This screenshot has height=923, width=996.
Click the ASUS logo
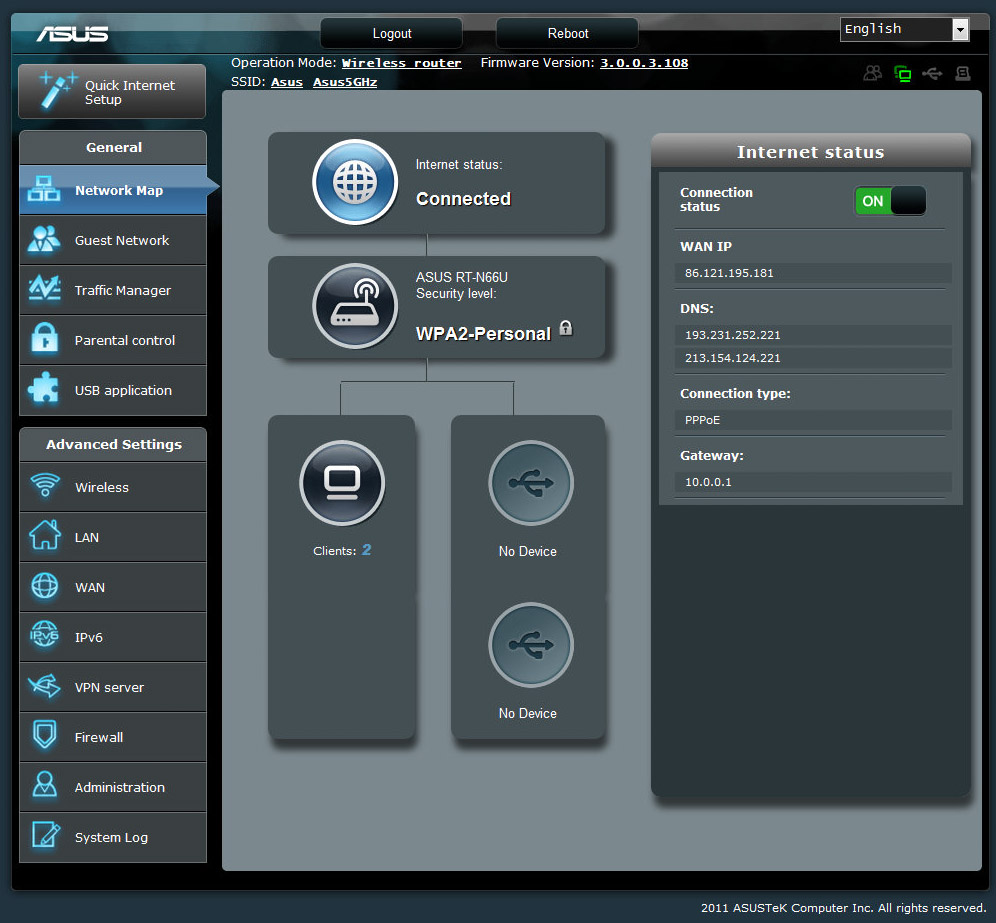click(72, 34)
